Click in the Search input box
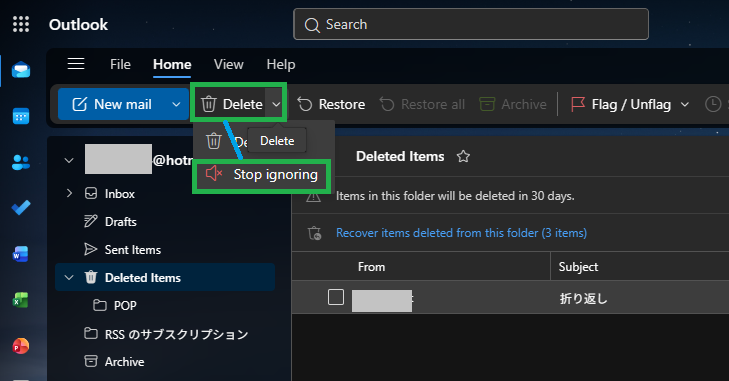The width and height of the screenshot is (729, 381). pos(471,24)
